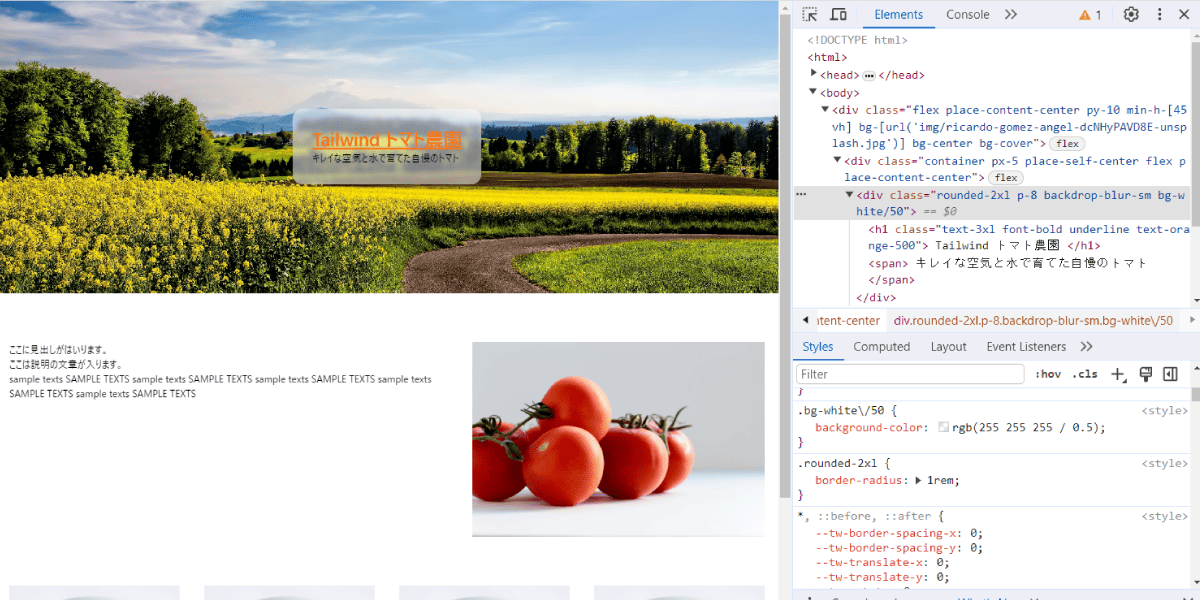The image size is (1200, 600).
Task: Activate the inspect element picker icon
Action: click(810, 15)
